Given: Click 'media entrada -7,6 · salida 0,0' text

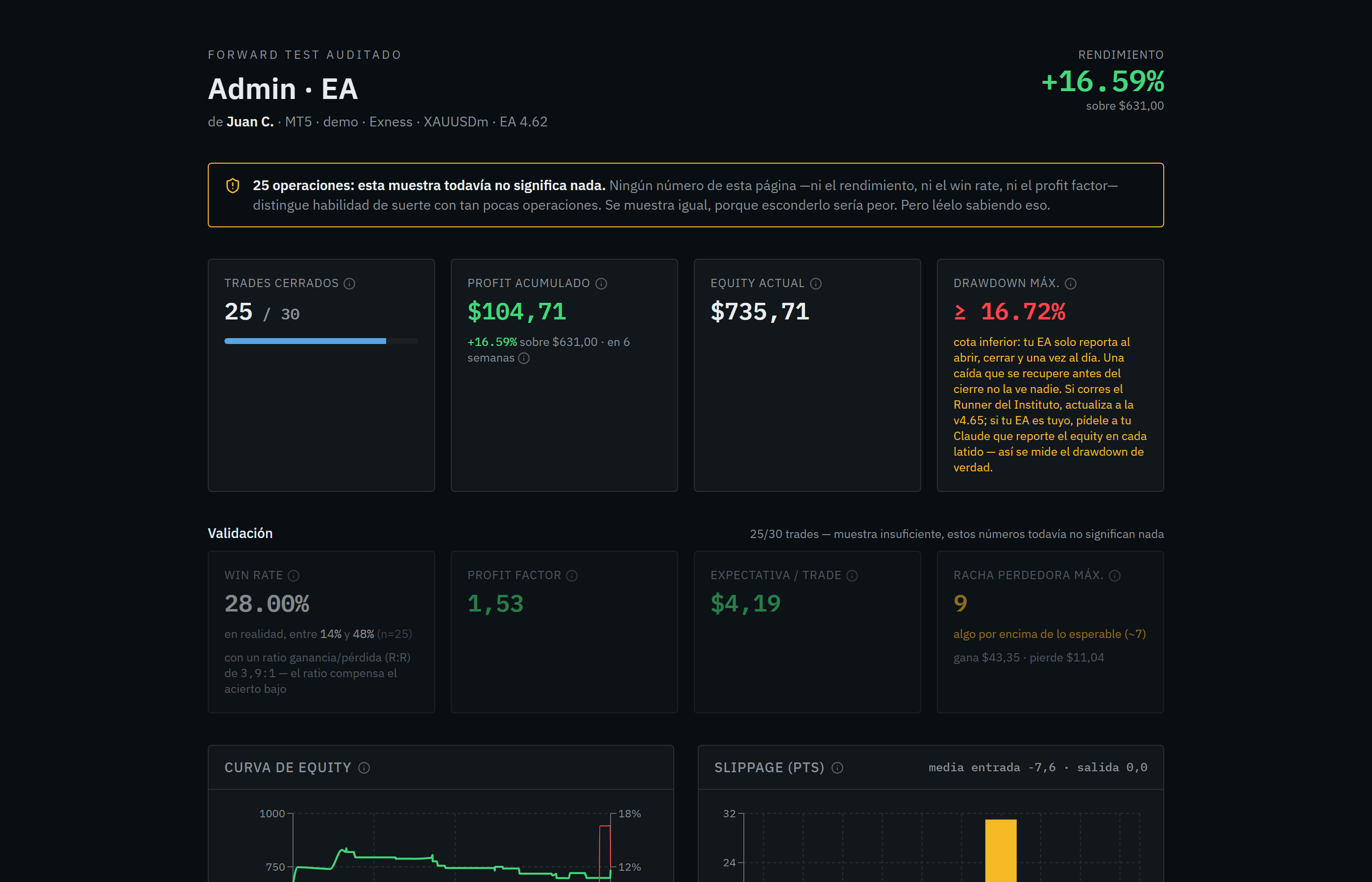Looking at the screenshot, I should pos(1038,767).
